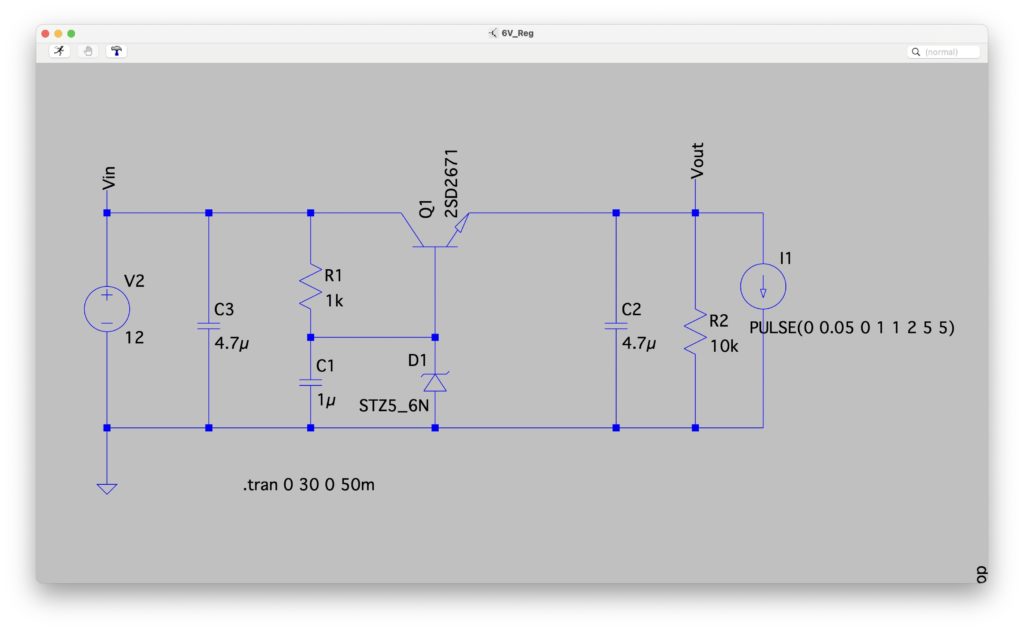
Task: Select the V2 voltage source symbol
Action: [x=107, y=306]
